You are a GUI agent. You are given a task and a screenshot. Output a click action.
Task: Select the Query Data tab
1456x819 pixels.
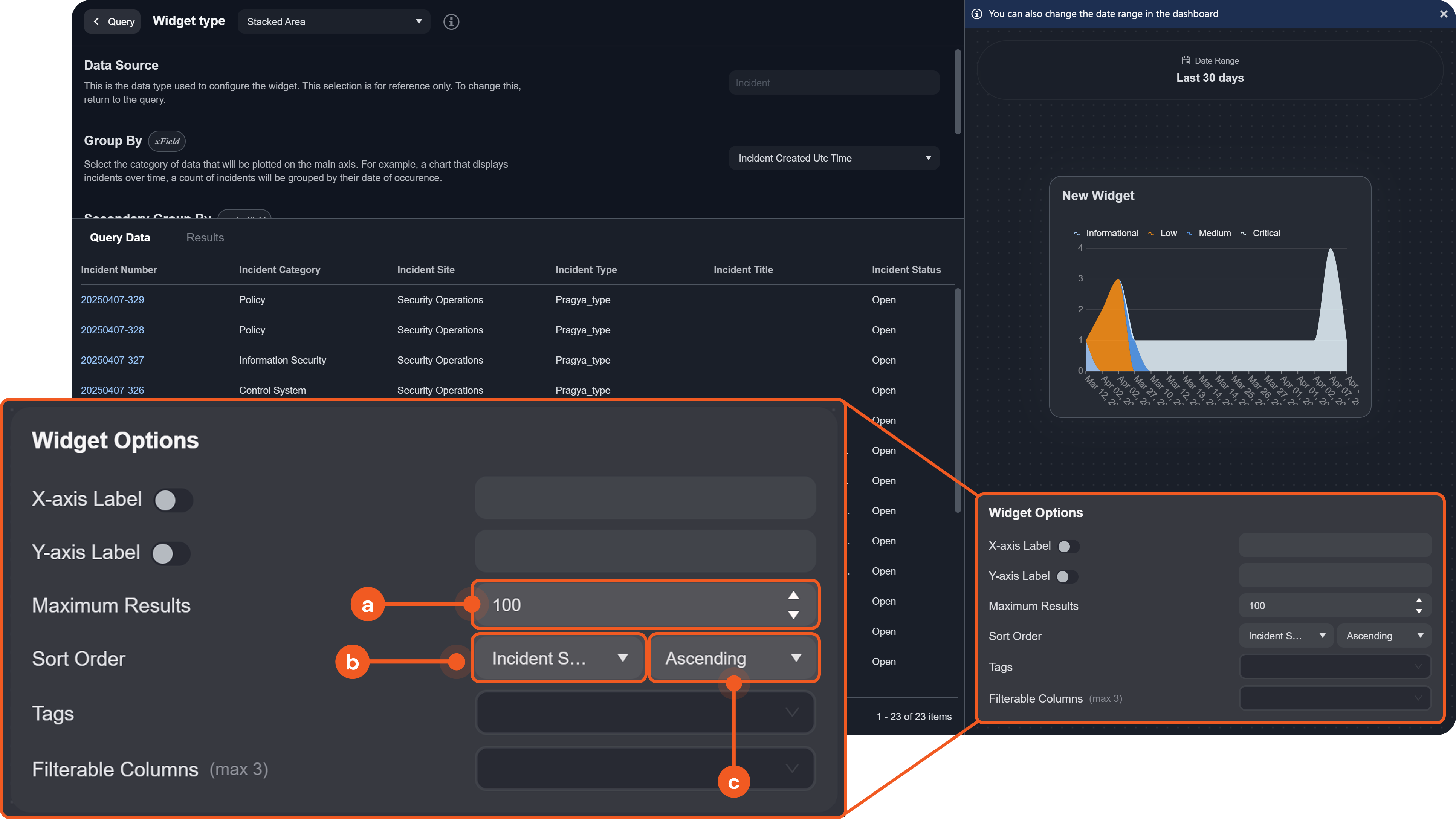pos(120,237)
